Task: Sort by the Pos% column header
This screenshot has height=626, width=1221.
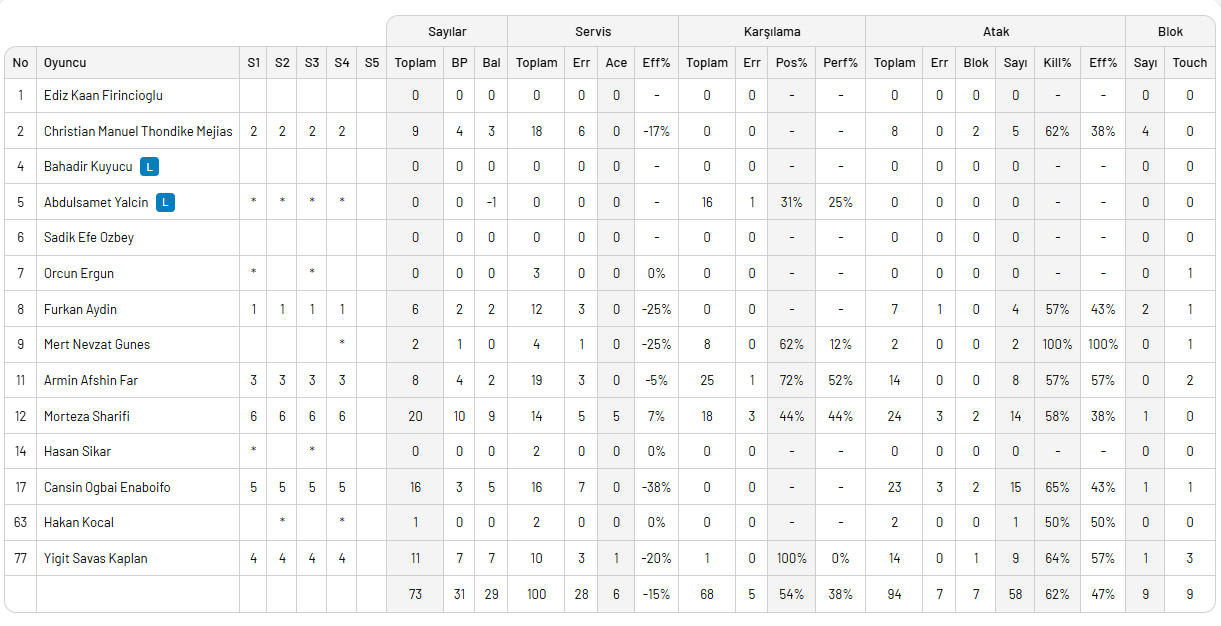Action: (x=791, y=63)
